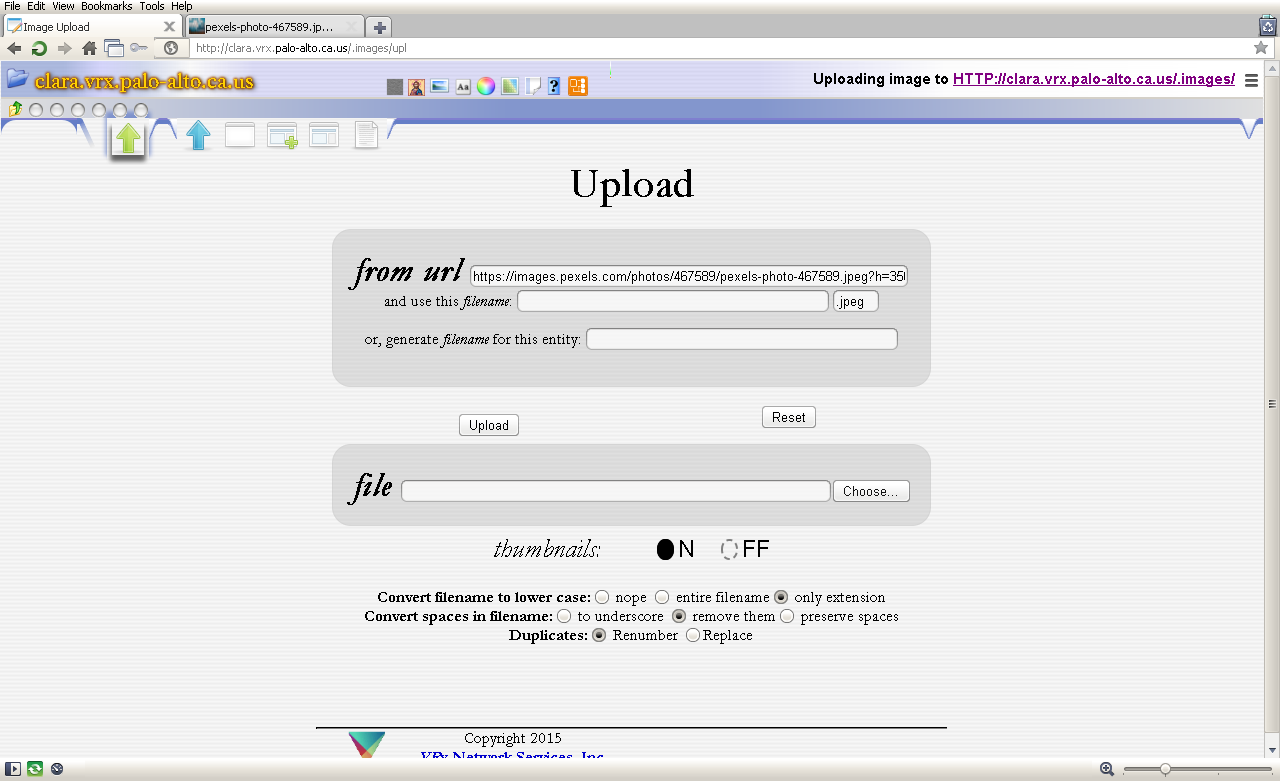Click the Choose... file button
1280x781 pixels.
tap(871, 491)
